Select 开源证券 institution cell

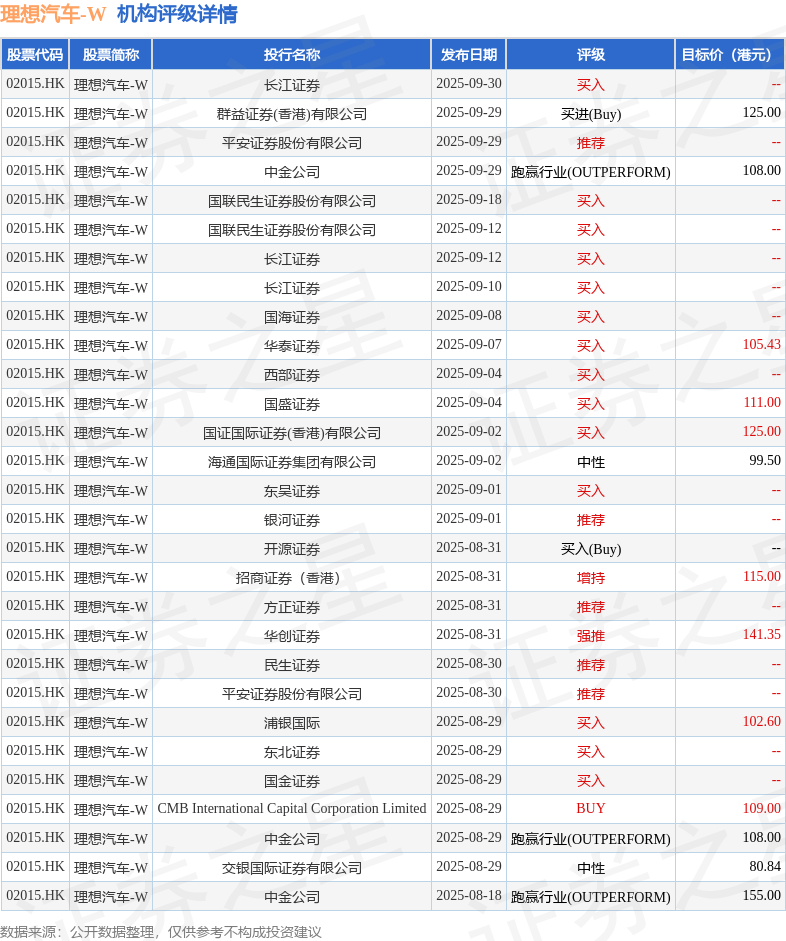click(292, 549)
